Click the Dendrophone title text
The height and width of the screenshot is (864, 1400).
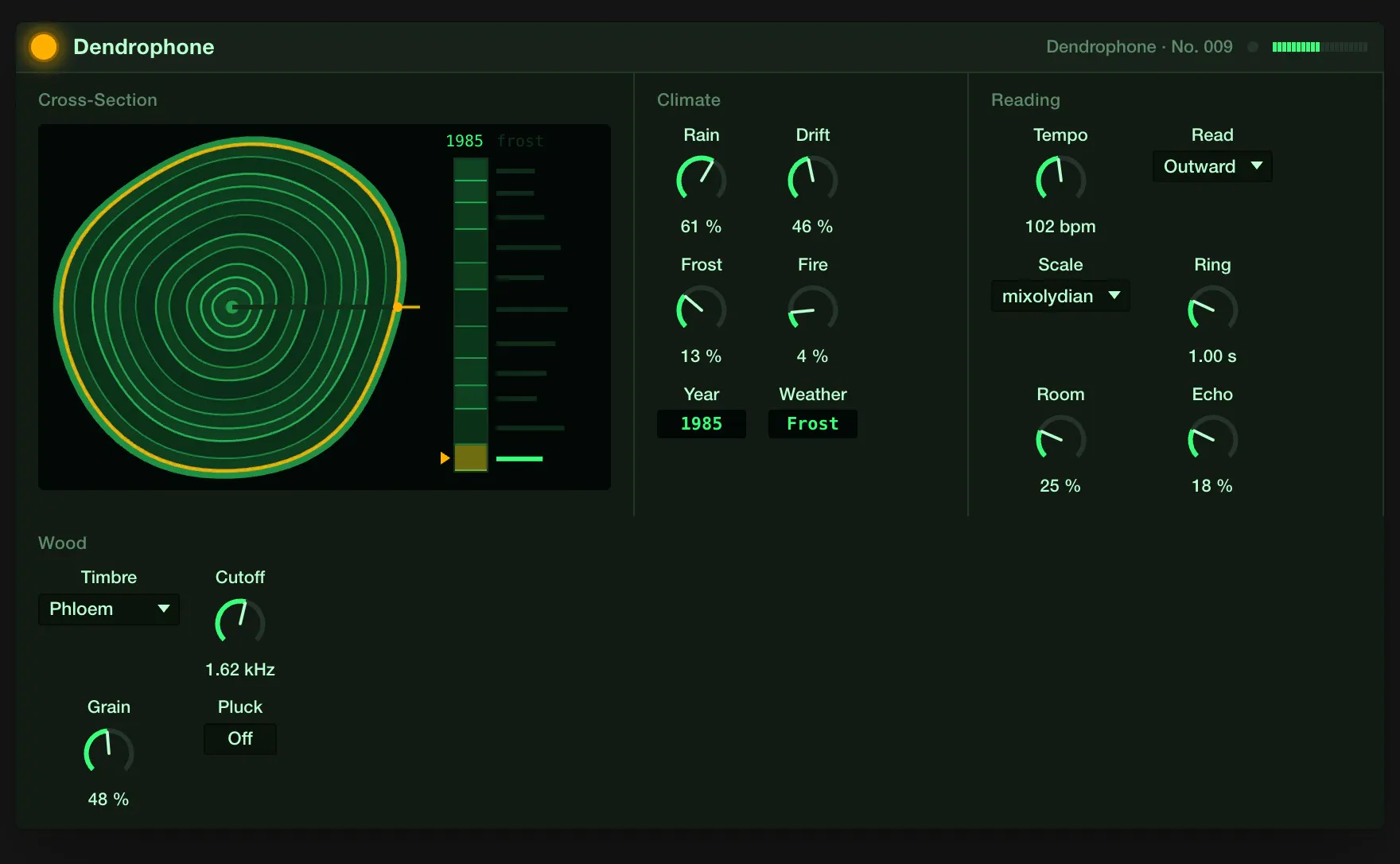pyautogui.click(x=144, y=47)
